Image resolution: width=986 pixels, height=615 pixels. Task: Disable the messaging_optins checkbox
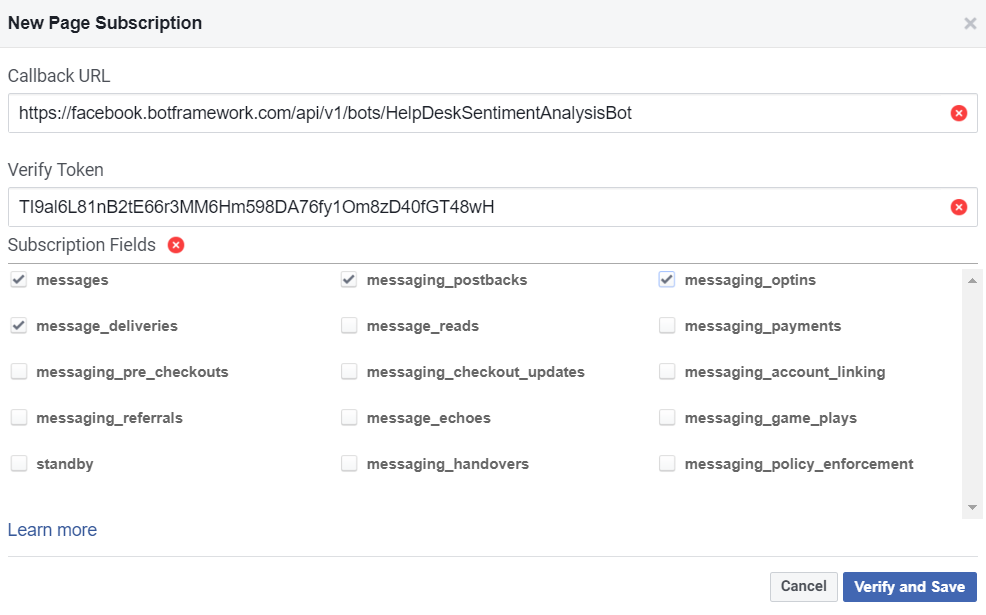pos(667,280)
